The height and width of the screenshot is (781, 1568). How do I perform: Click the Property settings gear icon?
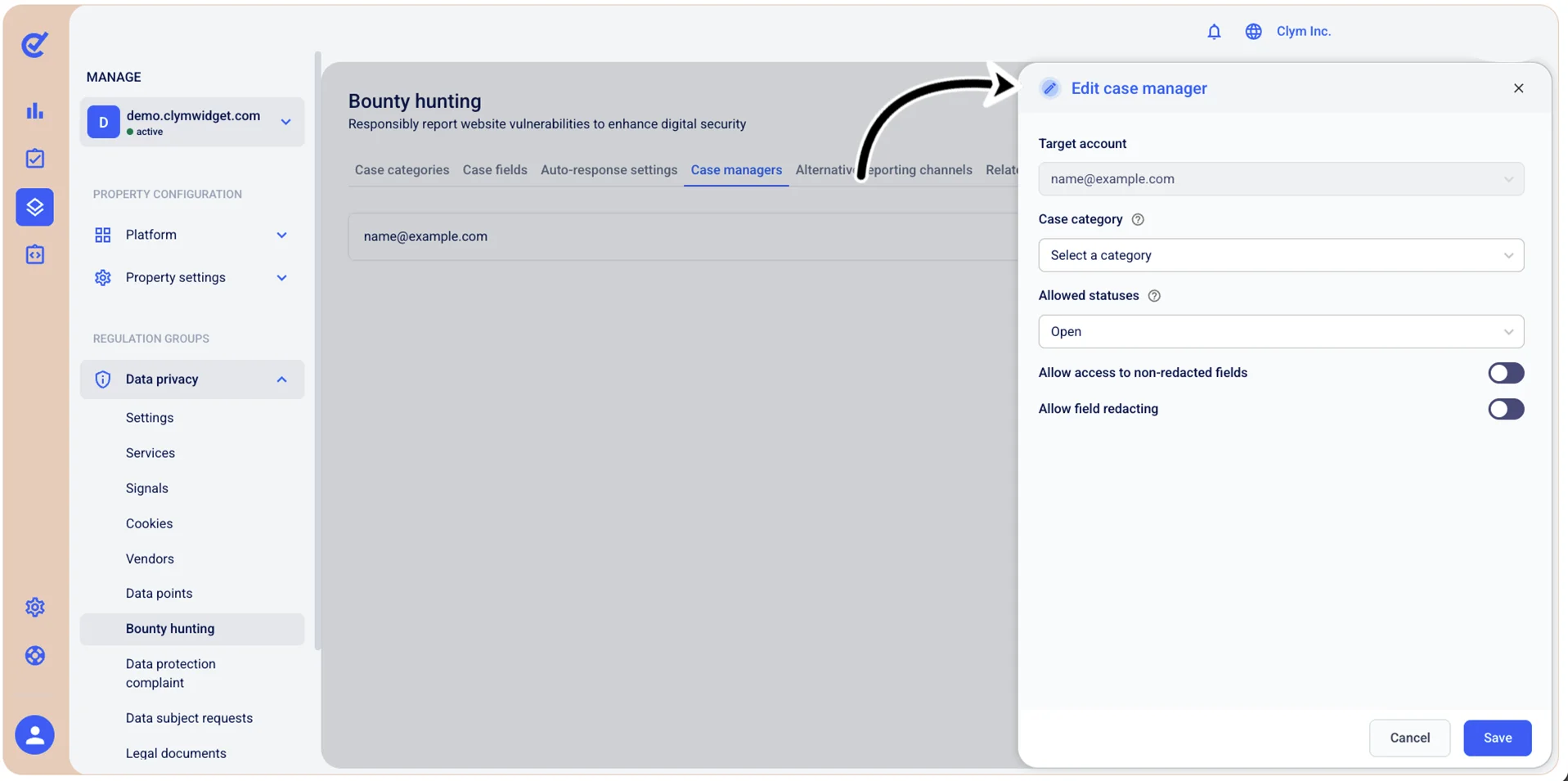(x=103, y=278)
